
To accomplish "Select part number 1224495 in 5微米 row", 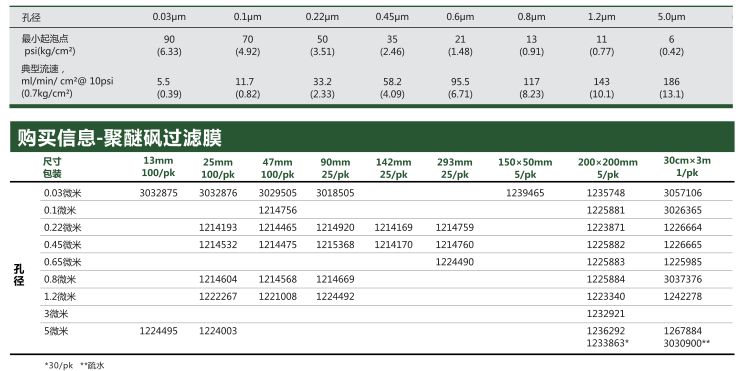I will click(158, 331).
